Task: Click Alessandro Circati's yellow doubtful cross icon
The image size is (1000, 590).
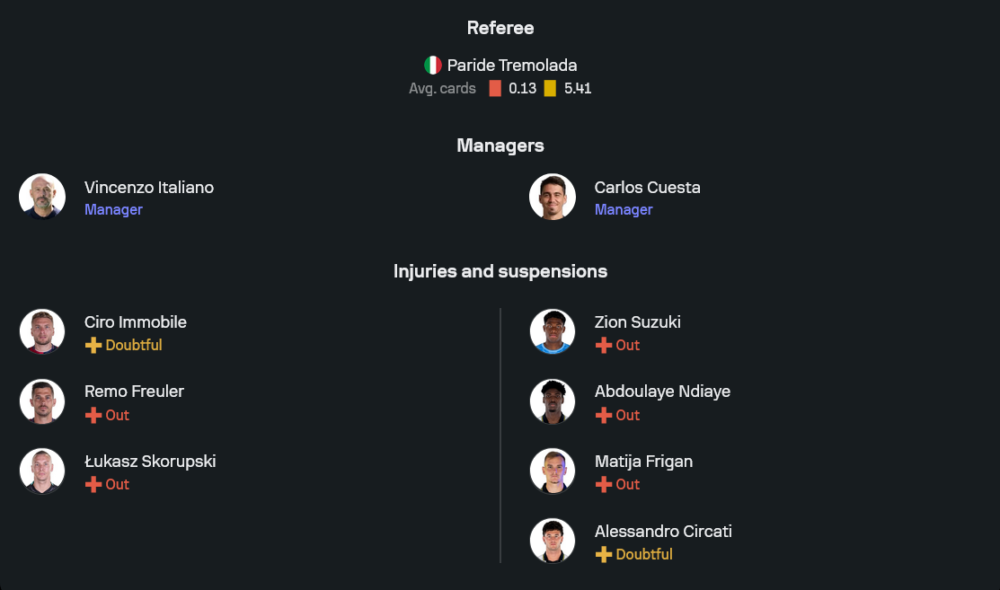Action: (x=603, y=554)
